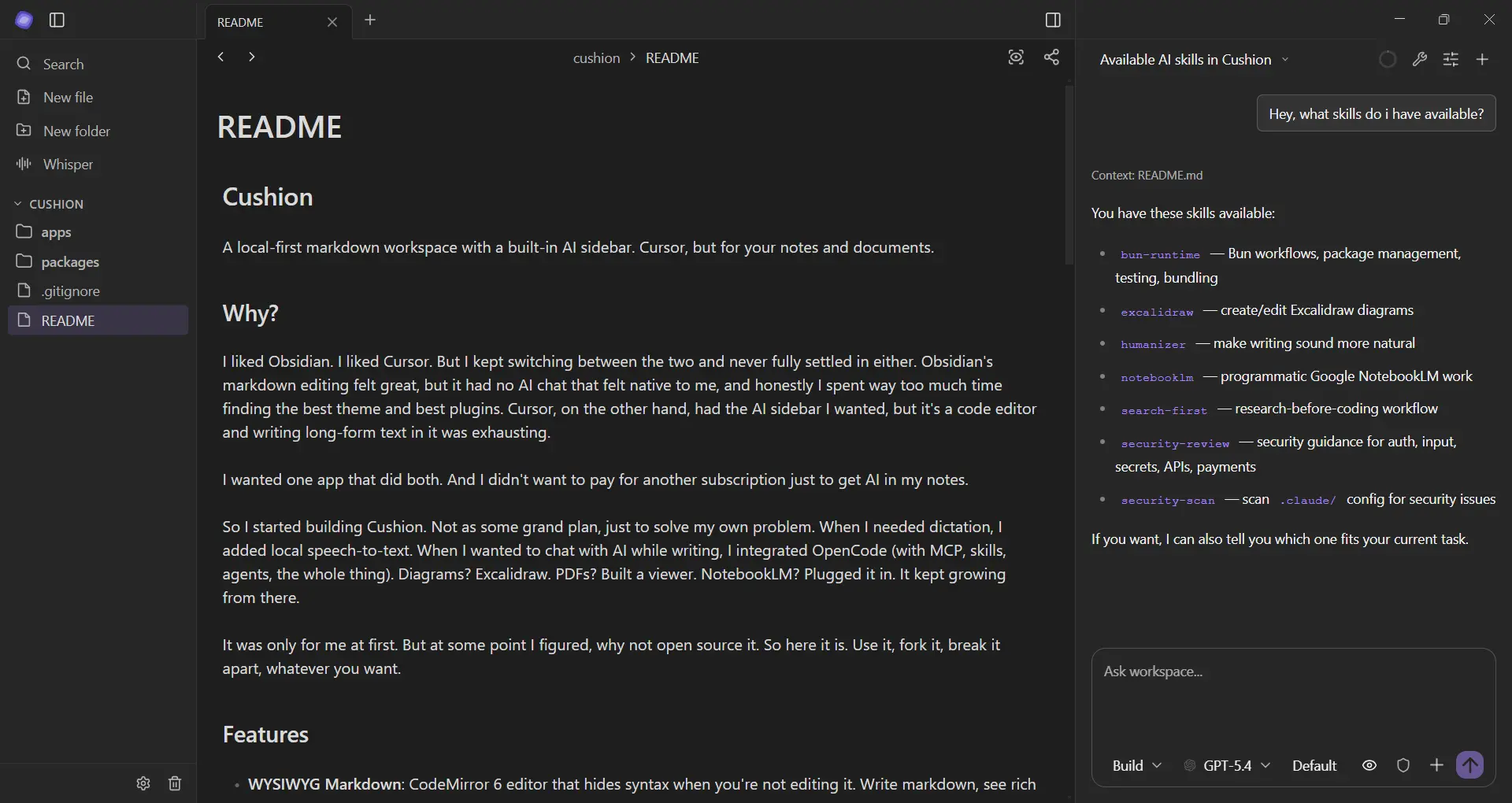1512x803 pixels.
Task: Open the GPT-5.4 model selector
Action: coord(1228,764)
